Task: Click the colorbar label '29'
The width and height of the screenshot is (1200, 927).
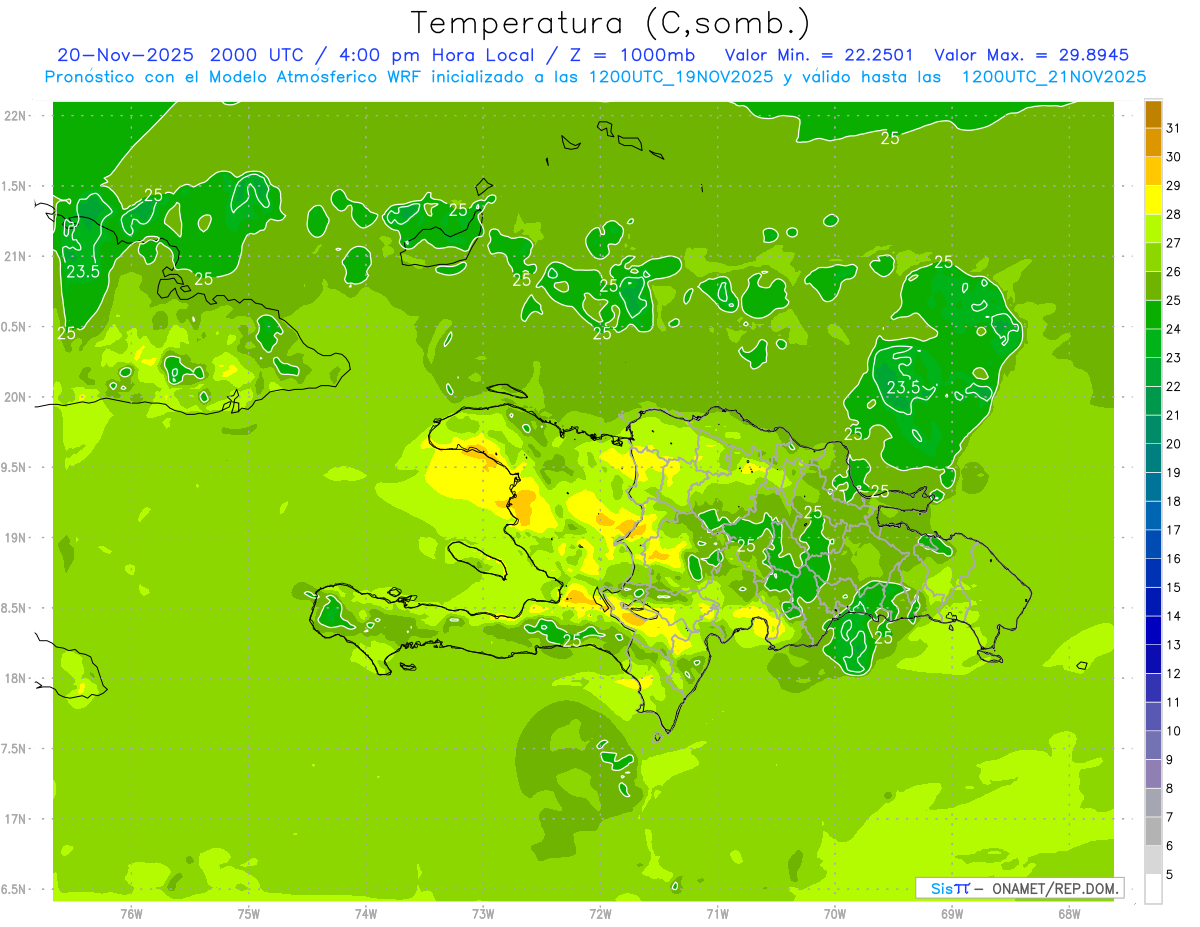Action: [1174, 186]
